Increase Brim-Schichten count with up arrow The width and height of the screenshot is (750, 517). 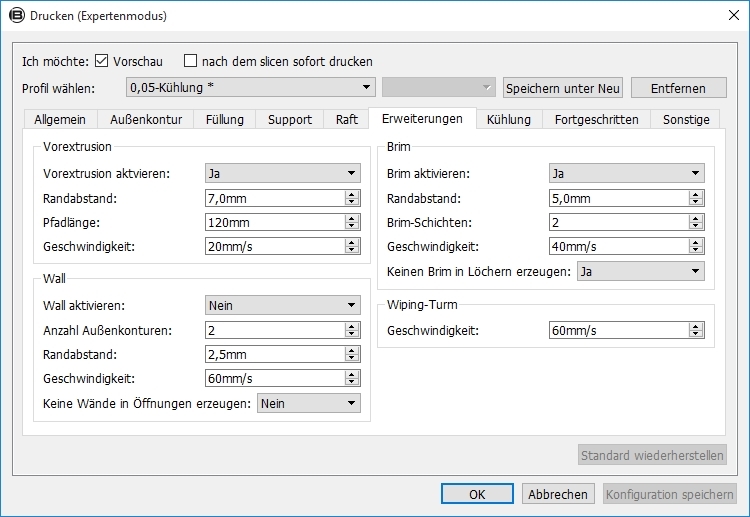pos(696,219)
